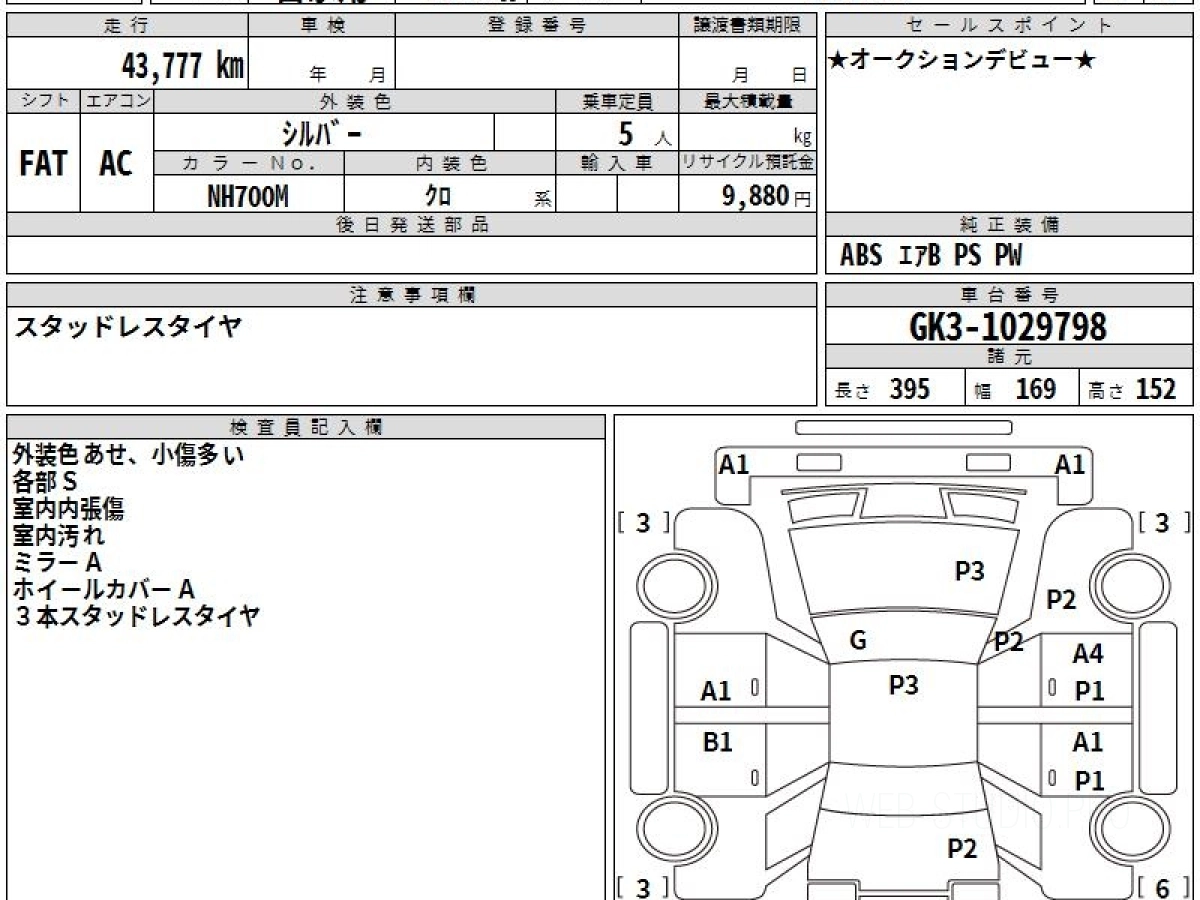Click the 車台番号 header
The width and height of the screenshot is (1200, 900).
click(x=1009, y=295)
